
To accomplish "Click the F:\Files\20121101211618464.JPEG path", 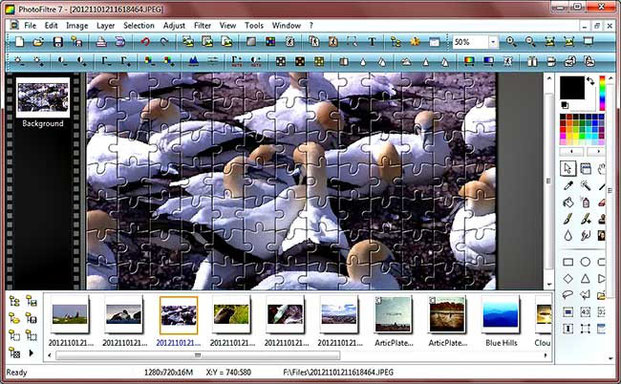I will pos(338,373).
